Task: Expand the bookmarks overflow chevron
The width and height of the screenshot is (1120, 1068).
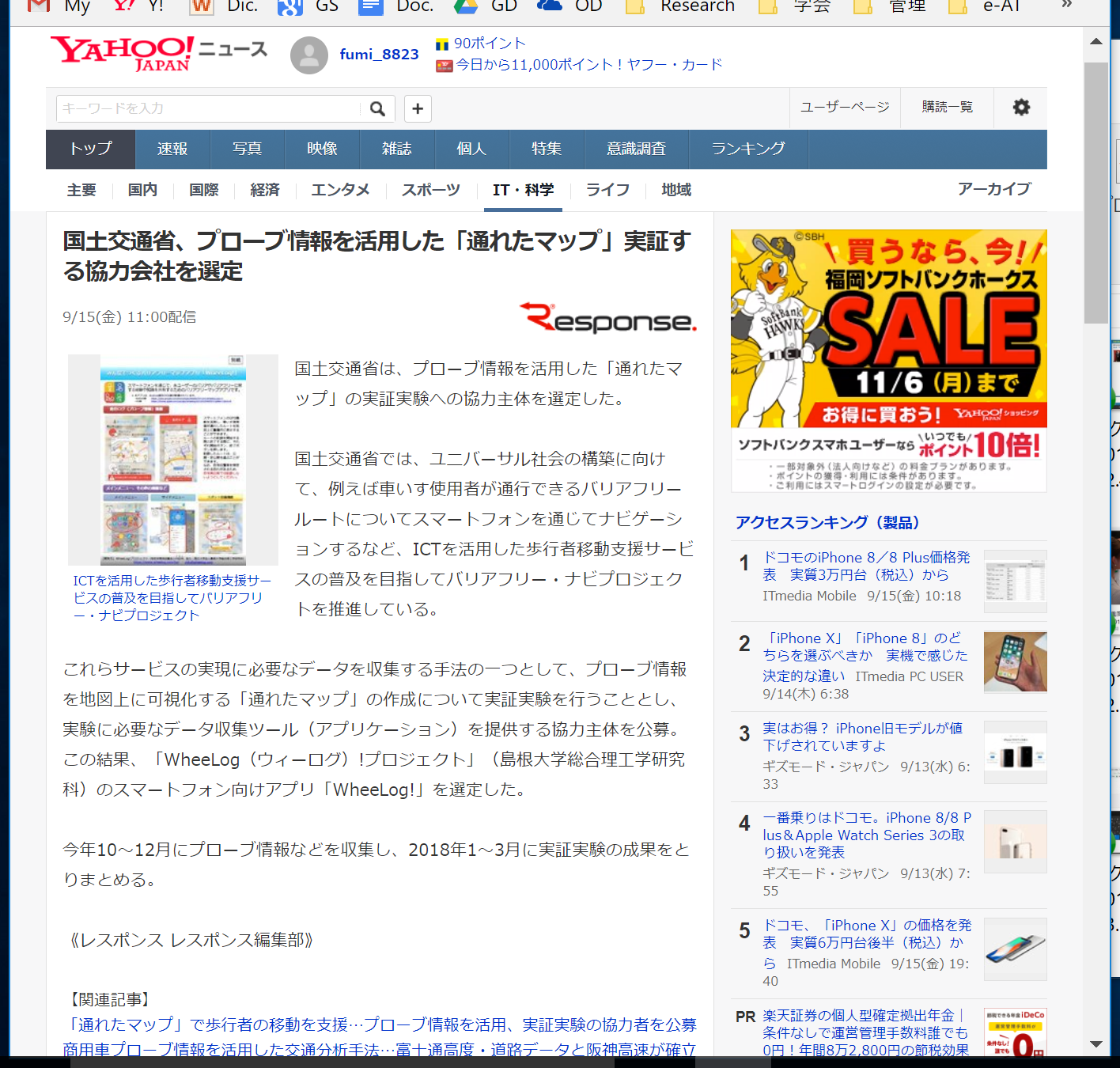Action: 1066,5
